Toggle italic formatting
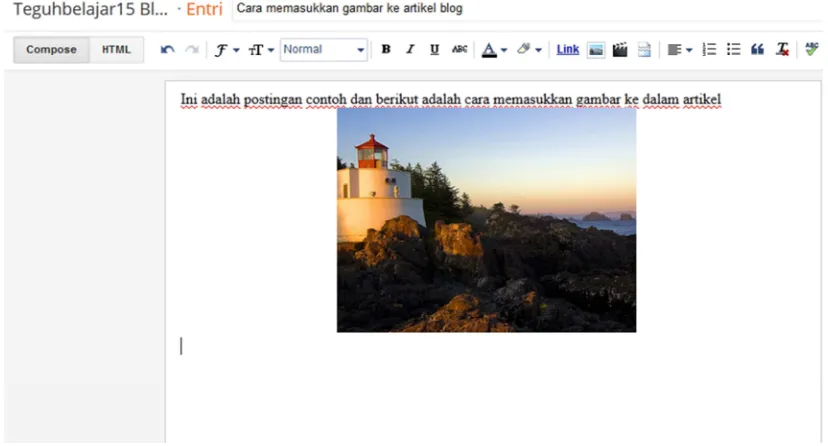This screenshot has height=446, width=828. tap(410, 49)
